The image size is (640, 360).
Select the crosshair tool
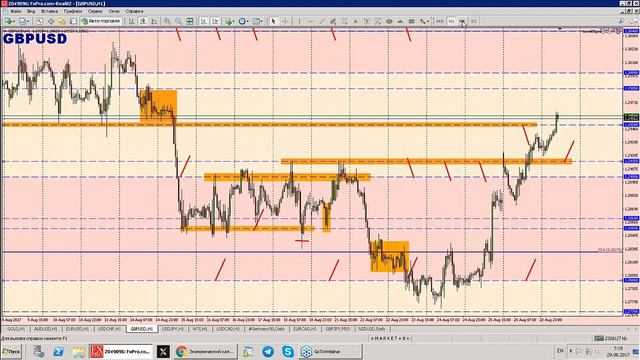285,21
